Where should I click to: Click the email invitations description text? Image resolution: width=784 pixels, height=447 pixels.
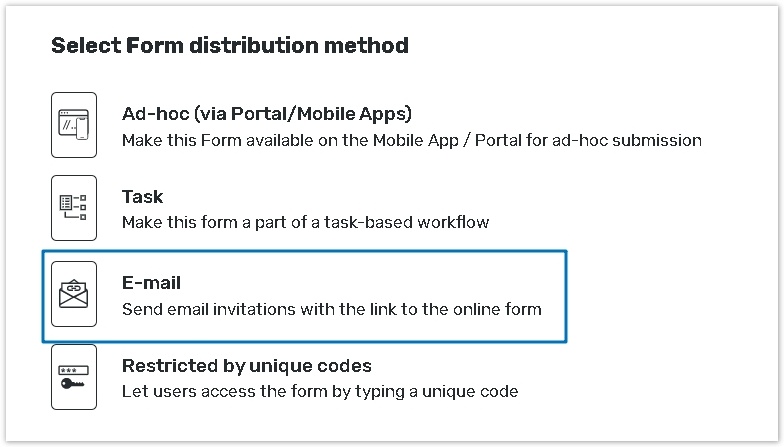click(331, 309)
